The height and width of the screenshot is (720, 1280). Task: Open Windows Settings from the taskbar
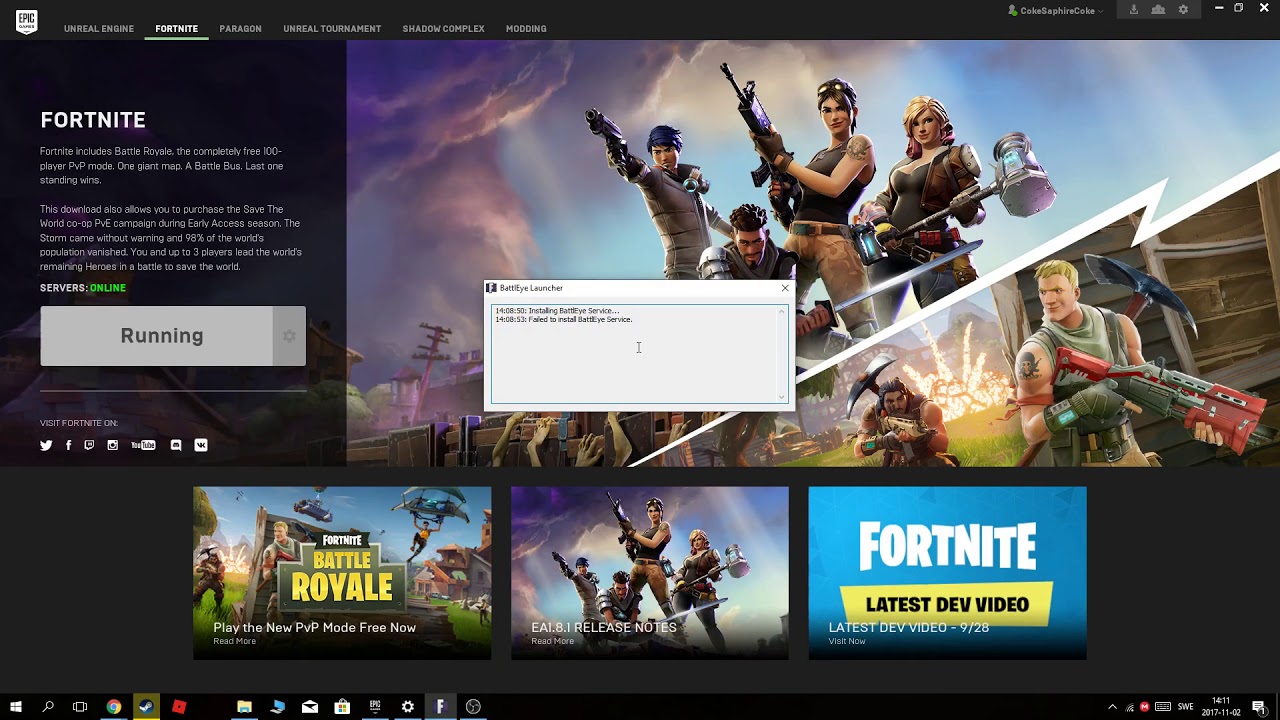[x=408, y=707]
